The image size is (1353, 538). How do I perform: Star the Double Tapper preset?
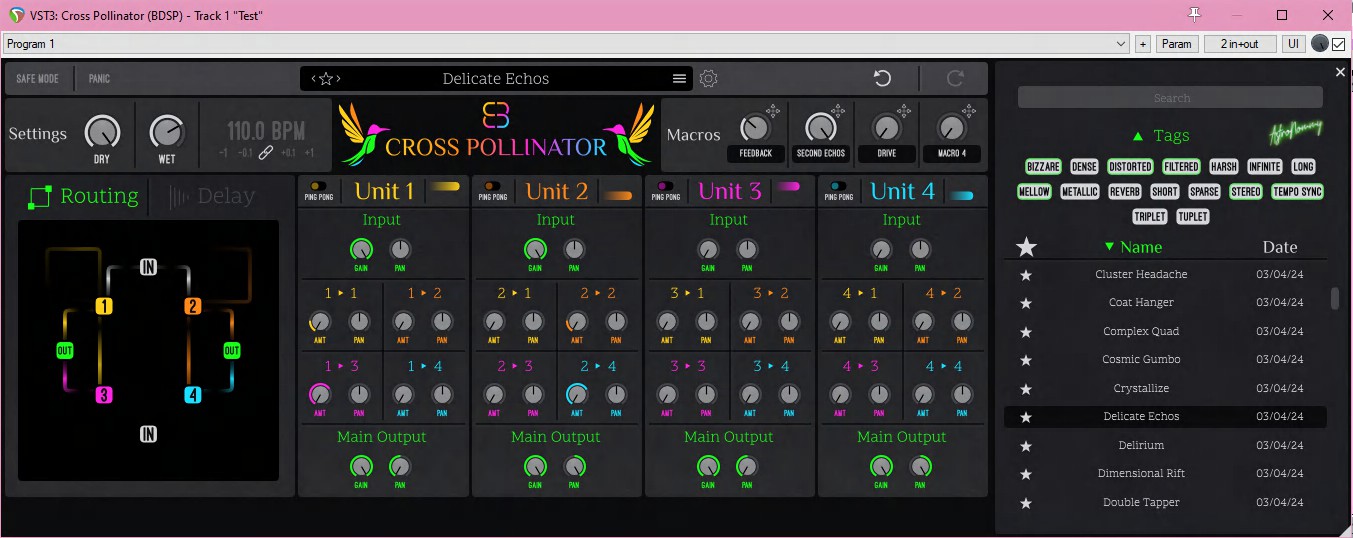click(x=1025, y=503)
